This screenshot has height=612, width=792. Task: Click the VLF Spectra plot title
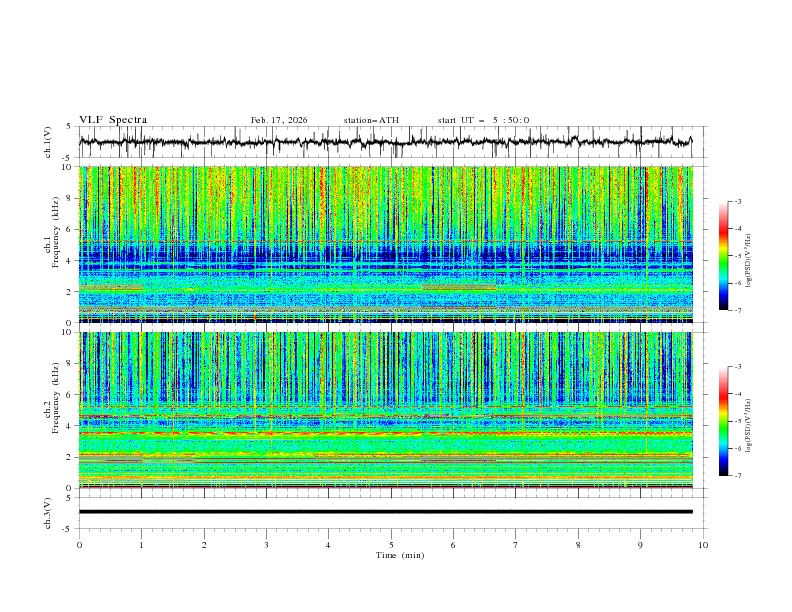(x=113, y=120)
